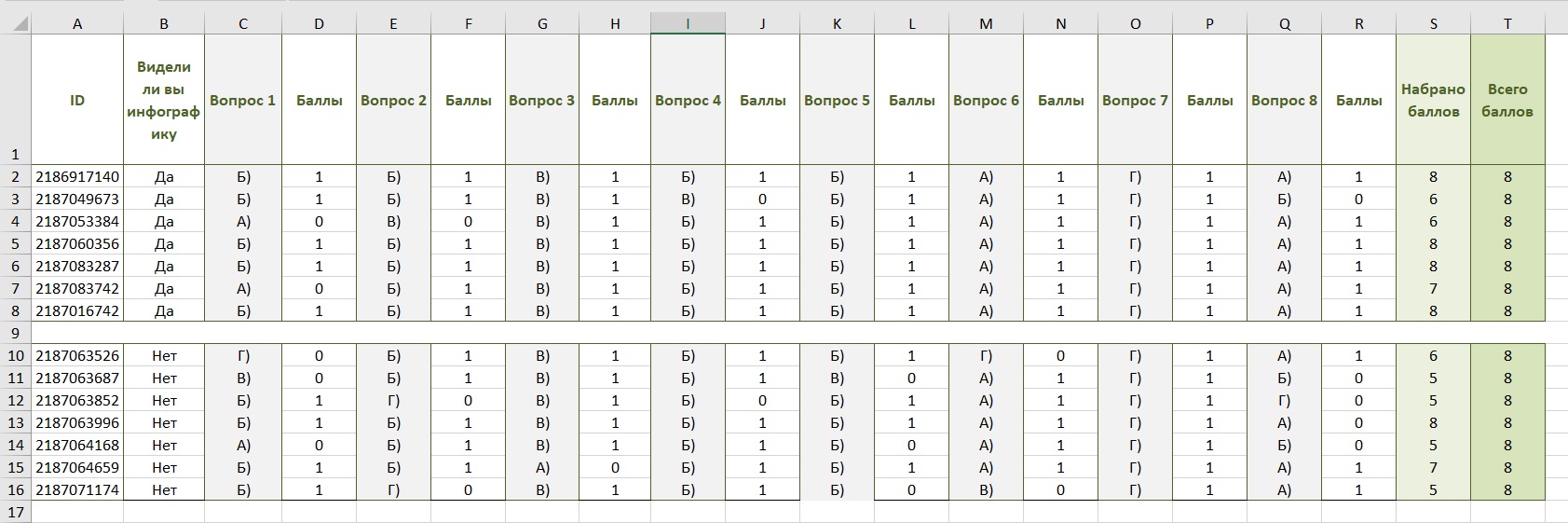Click the ID header cell

[x=77, y=100]
